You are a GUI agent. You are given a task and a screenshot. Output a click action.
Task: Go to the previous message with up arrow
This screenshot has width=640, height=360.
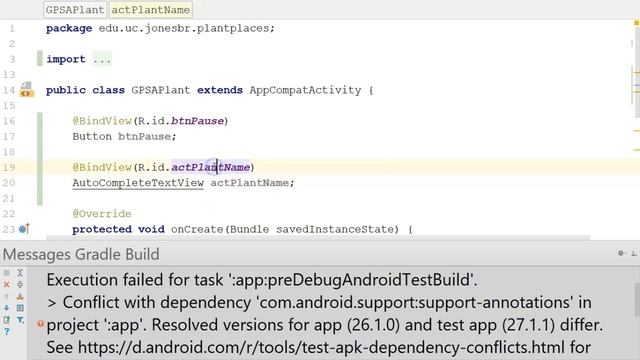coord(7,296)
